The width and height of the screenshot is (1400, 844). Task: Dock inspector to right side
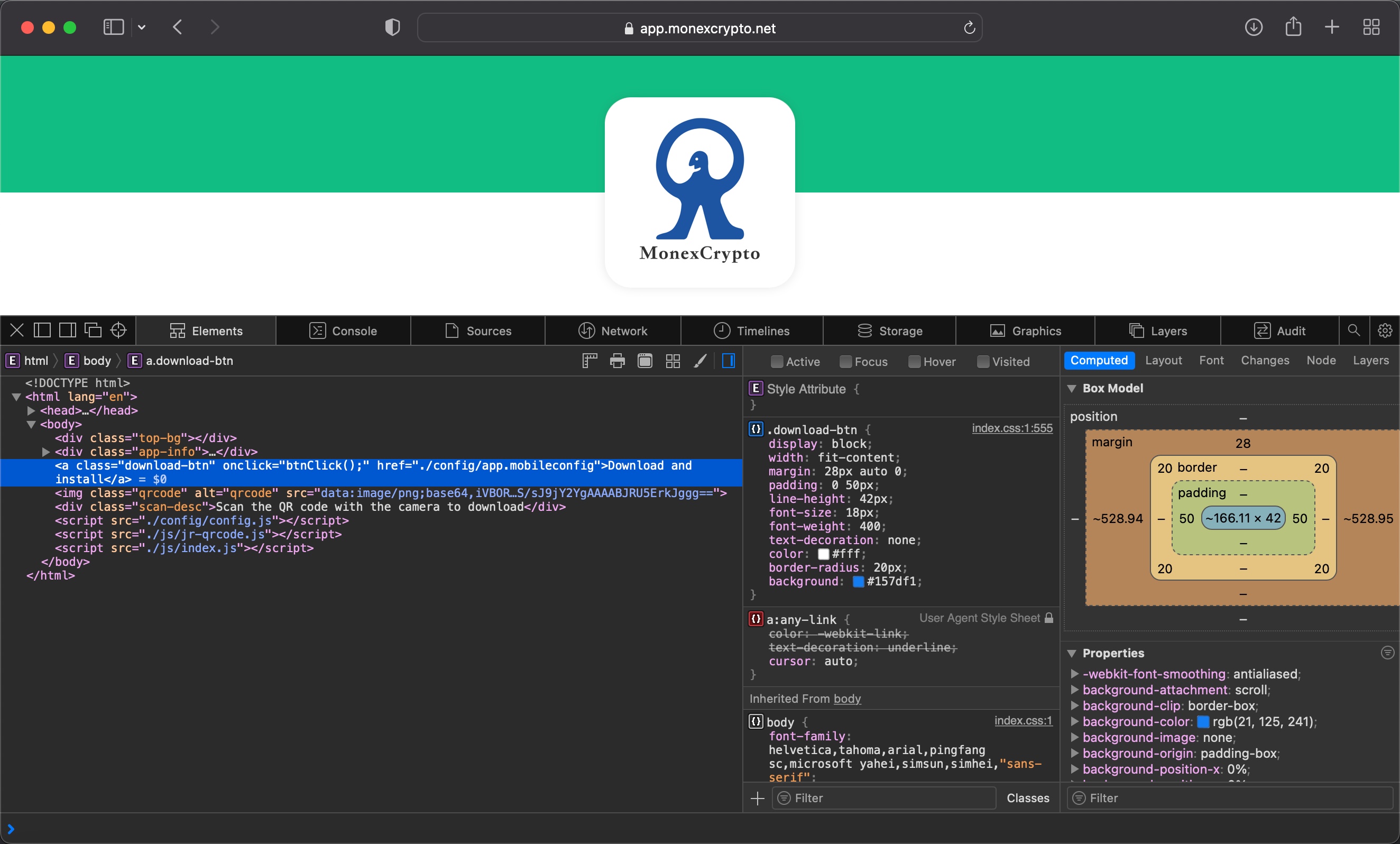click(68, 330)
